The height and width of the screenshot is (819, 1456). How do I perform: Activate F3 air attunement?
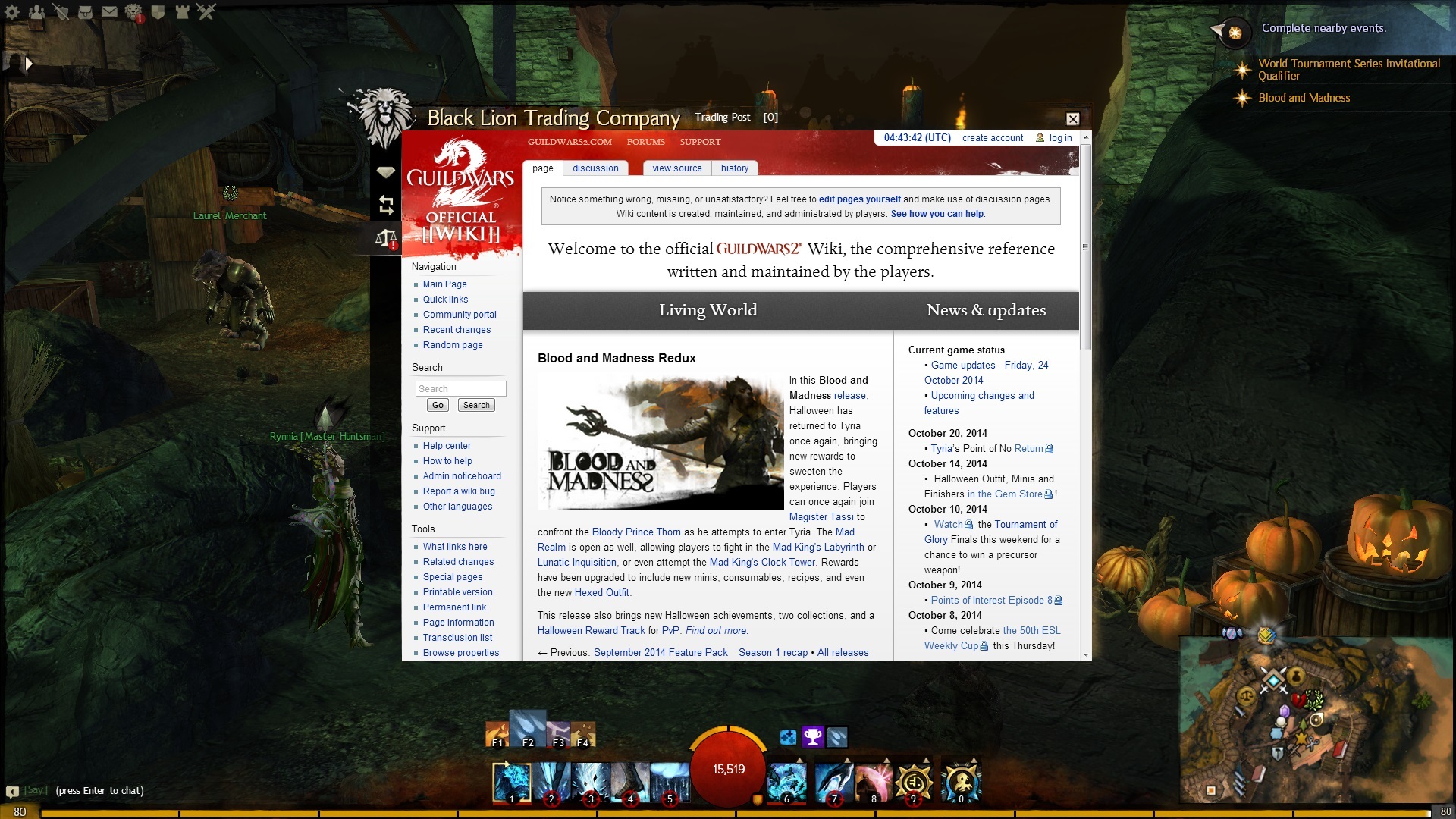(558, 734)
